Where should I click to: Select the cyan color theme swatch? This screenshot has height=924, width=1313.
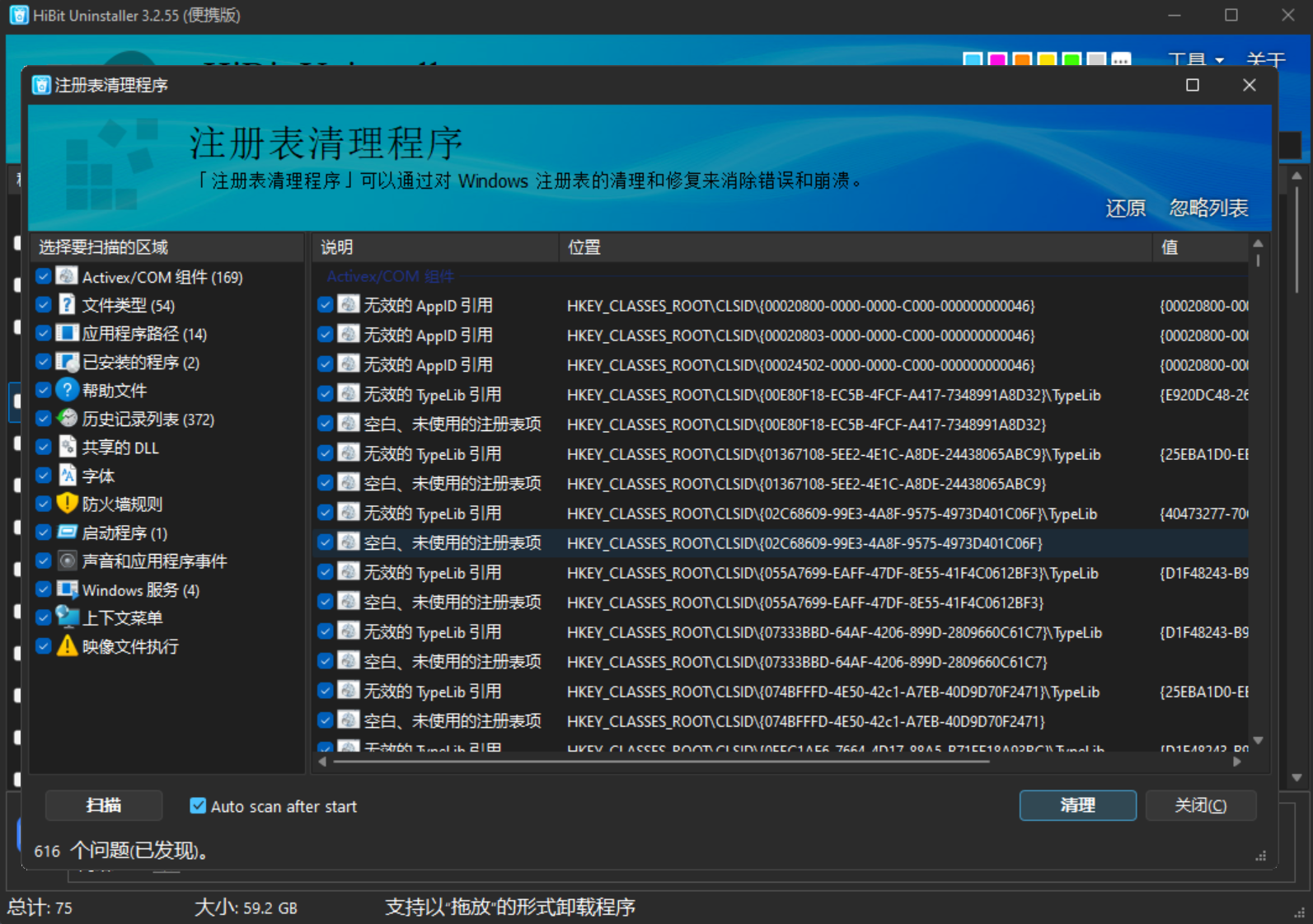[973, 60]
